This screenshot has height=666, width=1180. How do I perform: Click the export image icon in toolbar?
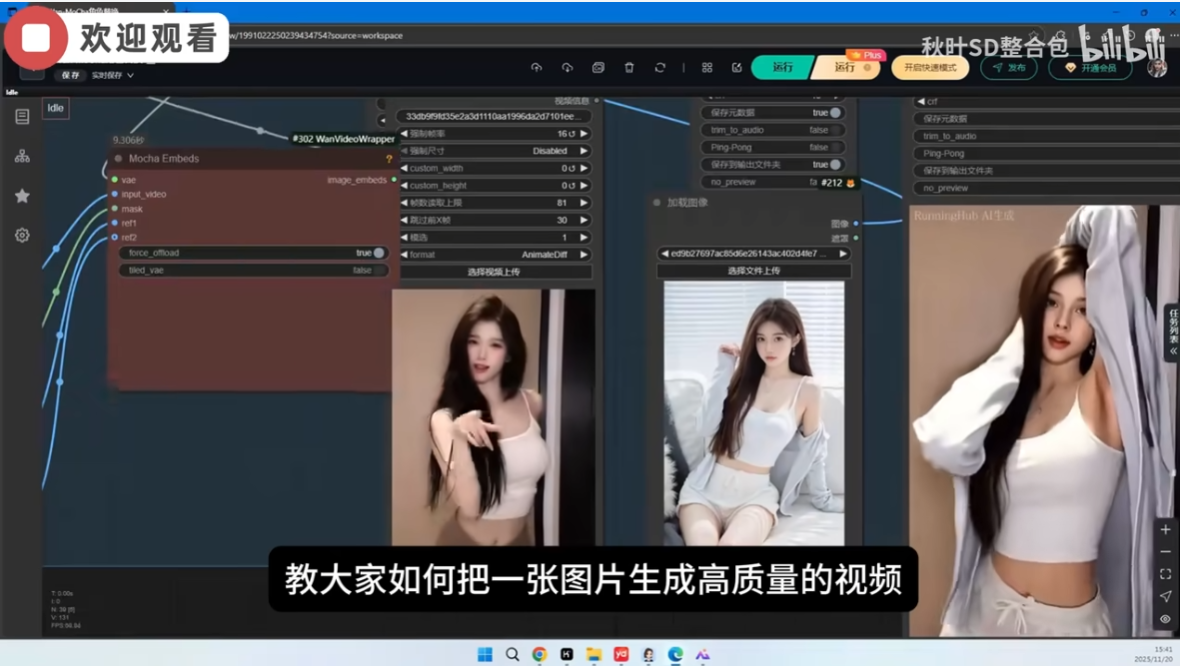click(x=598, y=65)
